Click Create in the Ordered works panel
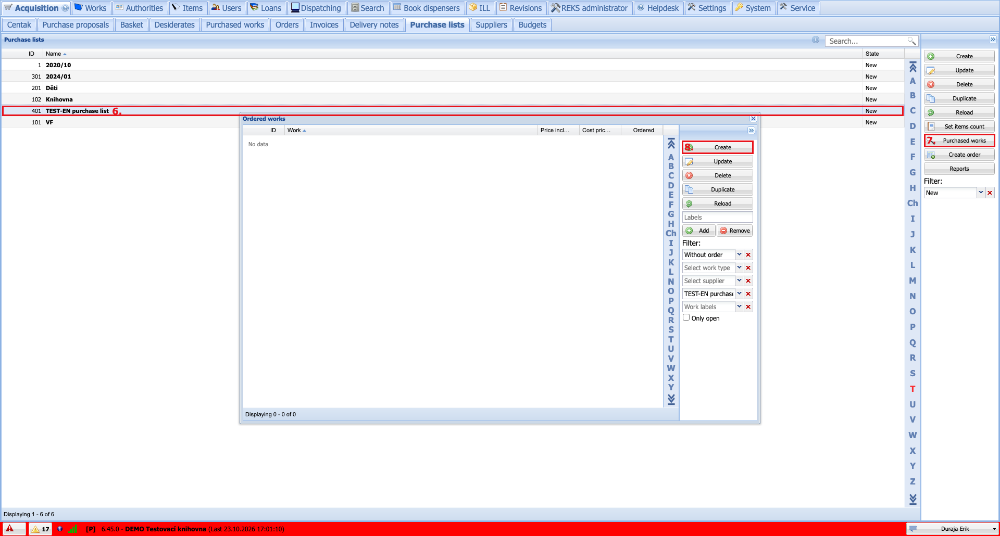This screenshot has width=1000, height=536. 717,147
